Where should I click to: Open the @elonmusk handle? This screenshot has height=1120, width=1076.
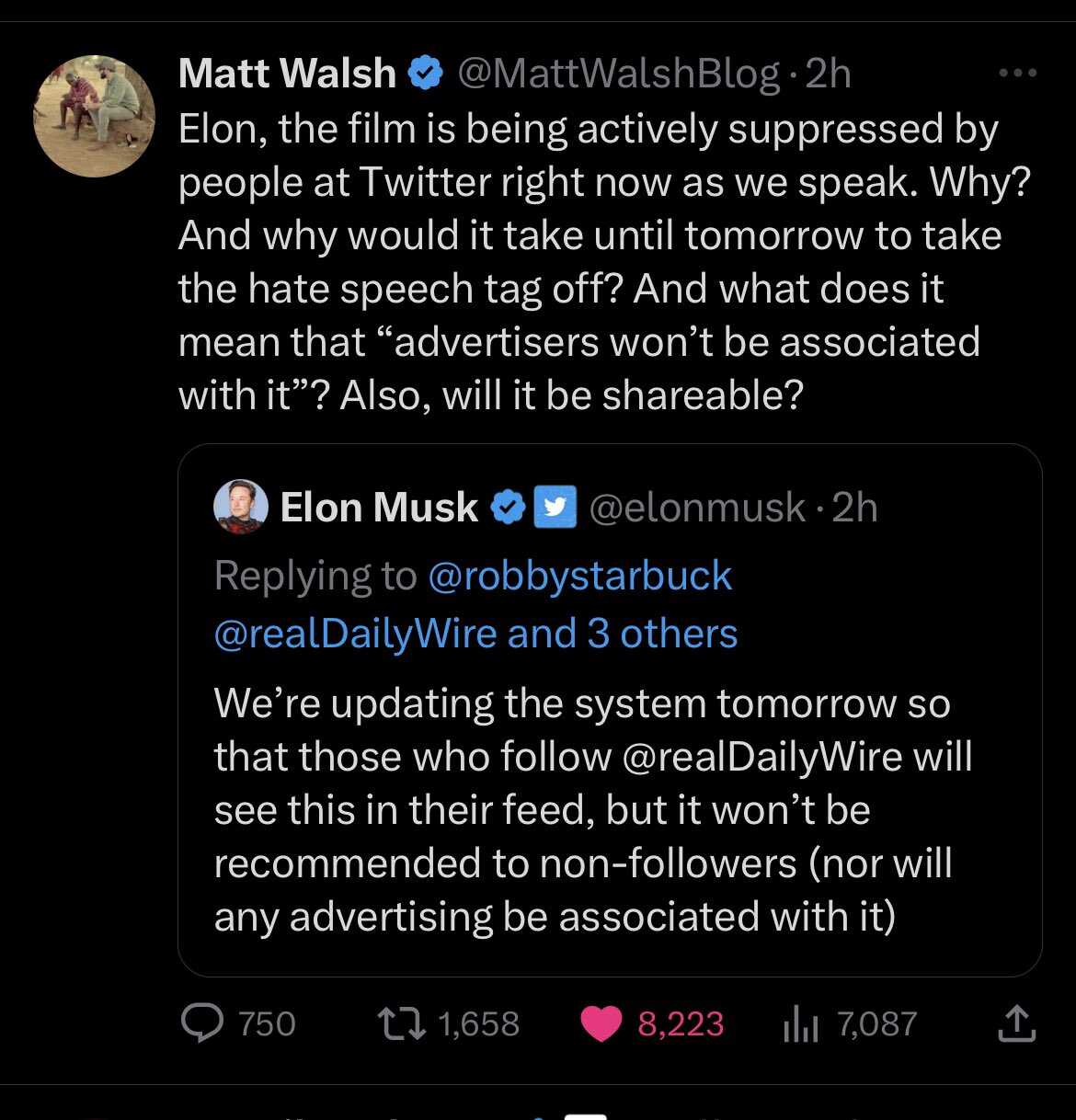point(697,508)
